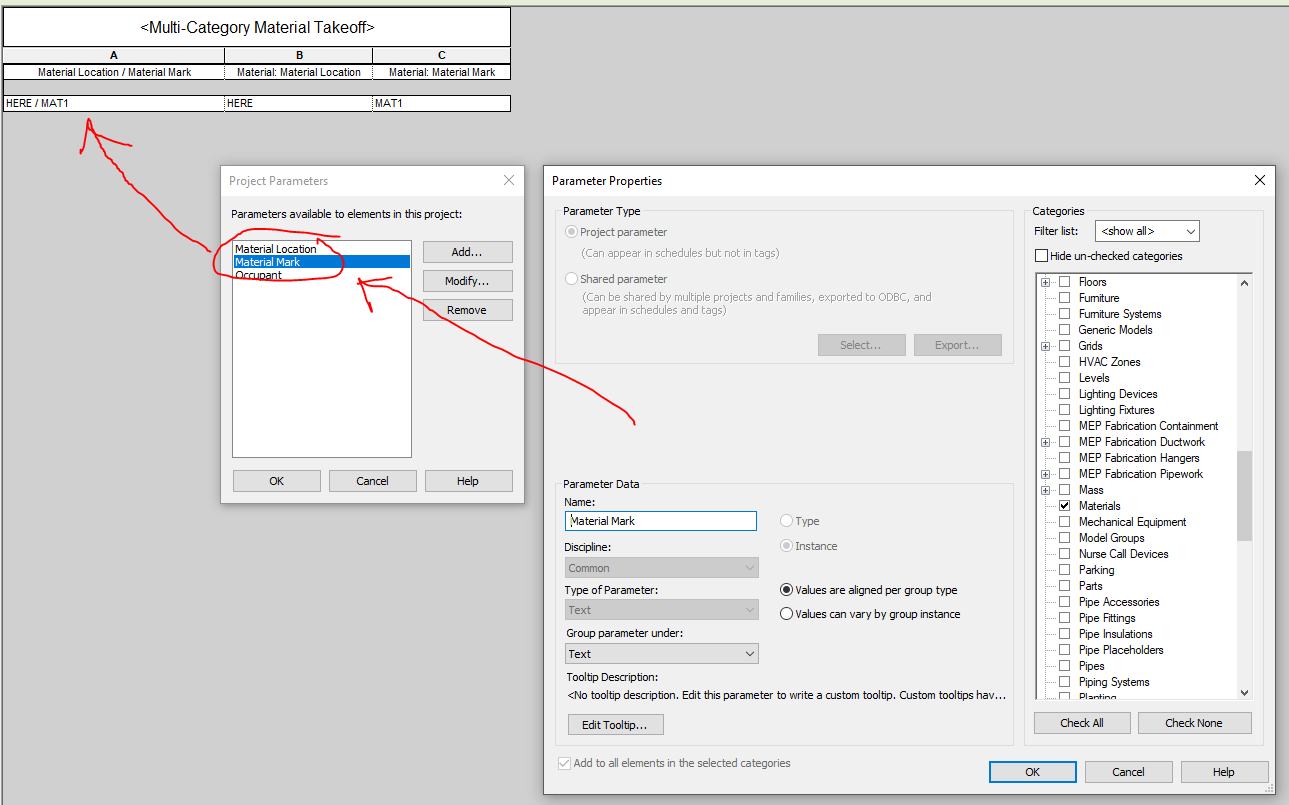Select the Occupant parameter
The height and width of the screenshot is (805, 1289).
point(259,275)
